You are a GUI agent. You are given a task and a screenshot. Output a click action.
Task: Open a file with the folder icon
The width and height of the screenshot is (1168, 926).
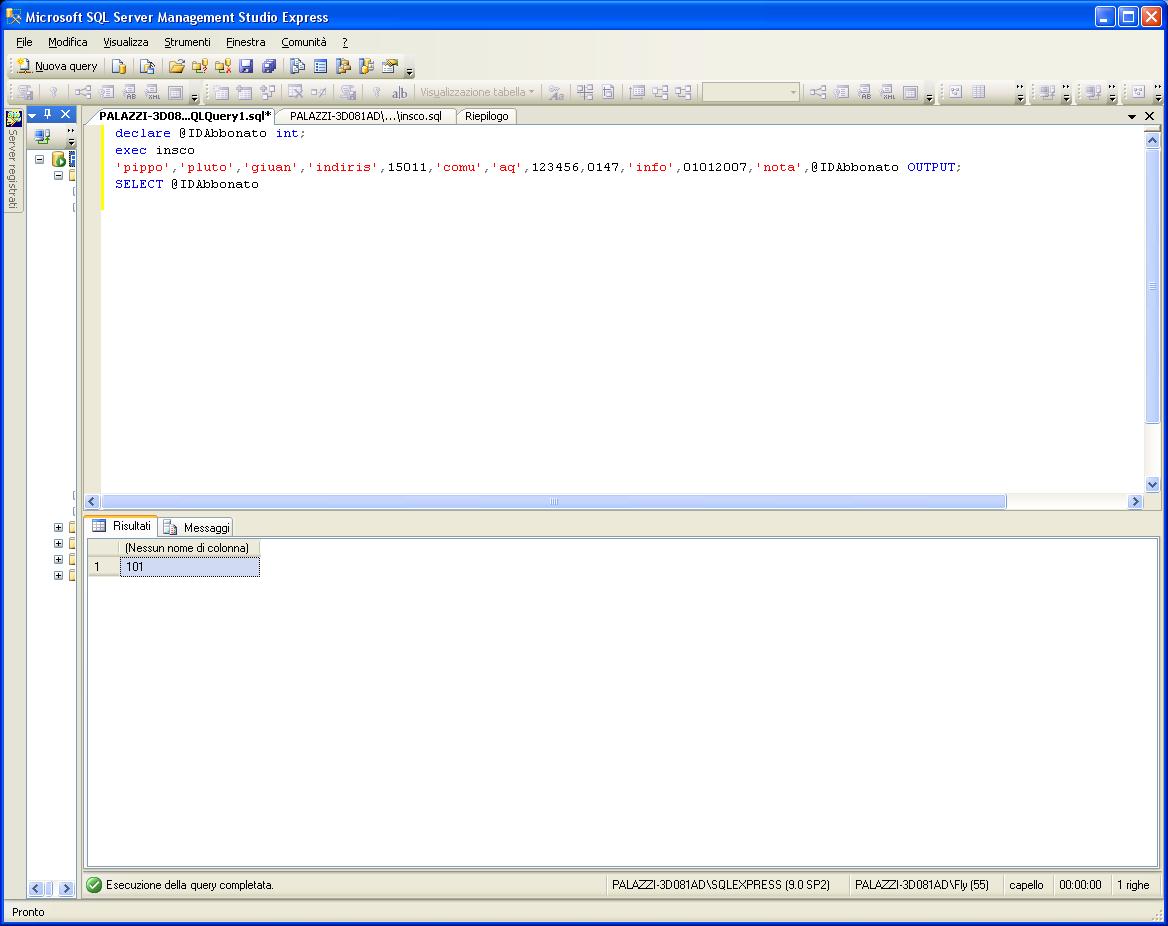[177, 66]
